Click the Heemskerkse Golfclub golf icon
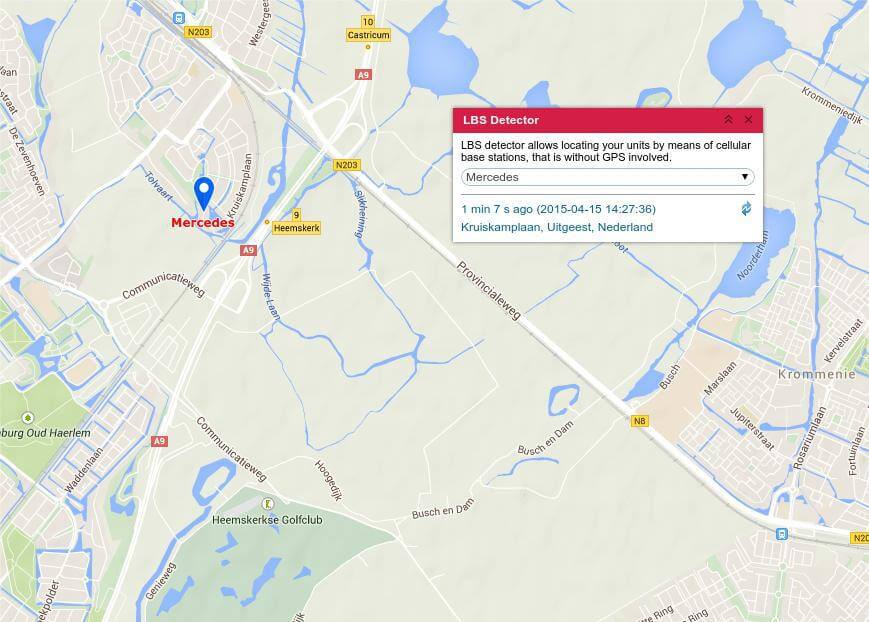Screen dimensions: 869x622 268,504
